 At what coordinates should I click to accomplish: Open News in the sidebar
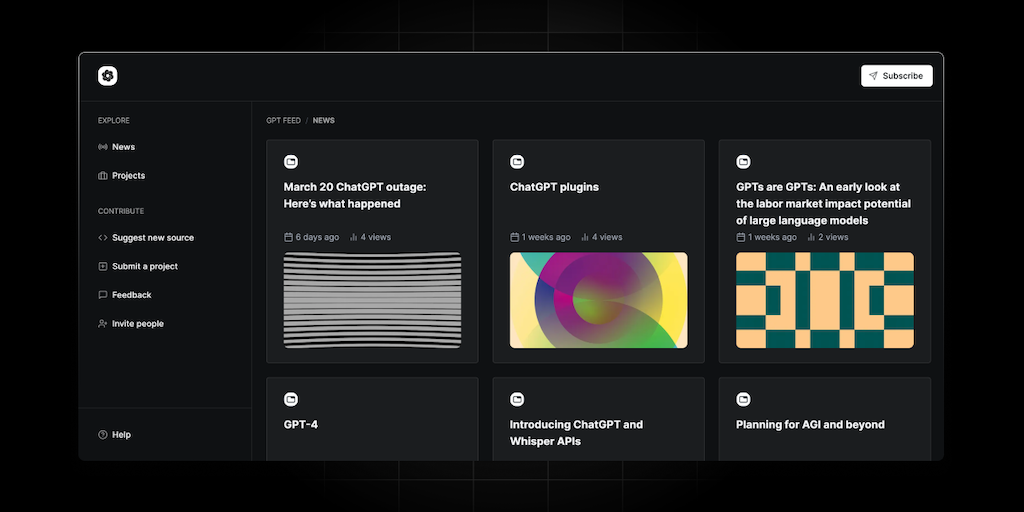[123, 147]
